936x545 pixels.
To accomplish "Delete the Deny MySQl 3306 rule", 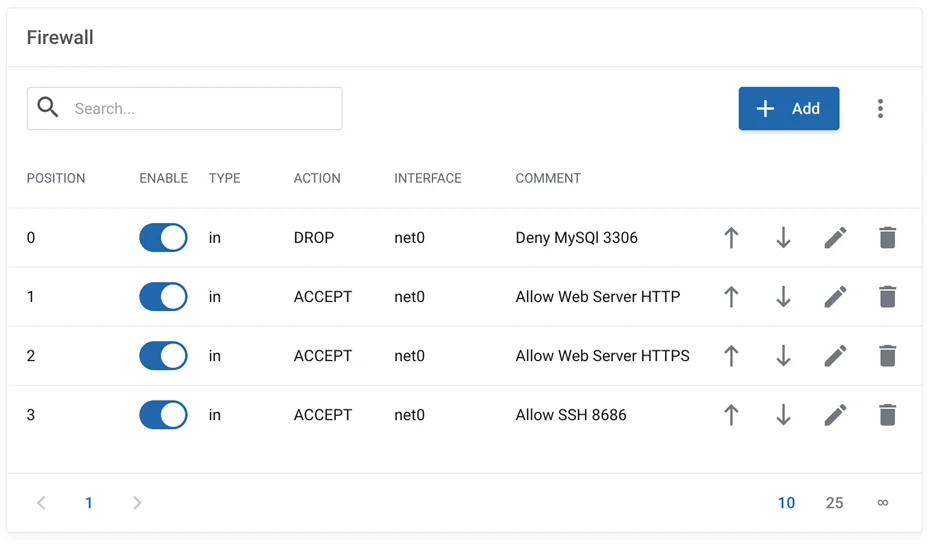I will point(887,238).
